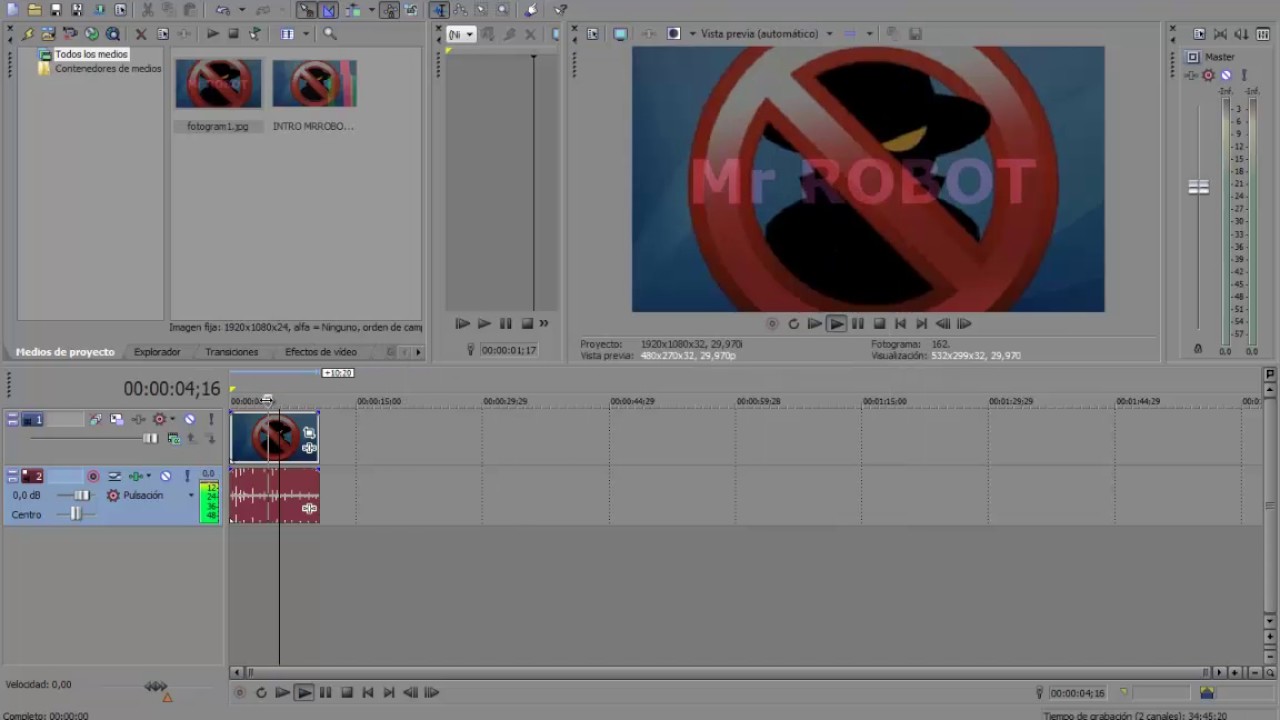Toggle Lock Envelopes to Events button
Image resolution: width=1280 pixels, height=720 pixels.
[389, 10]
